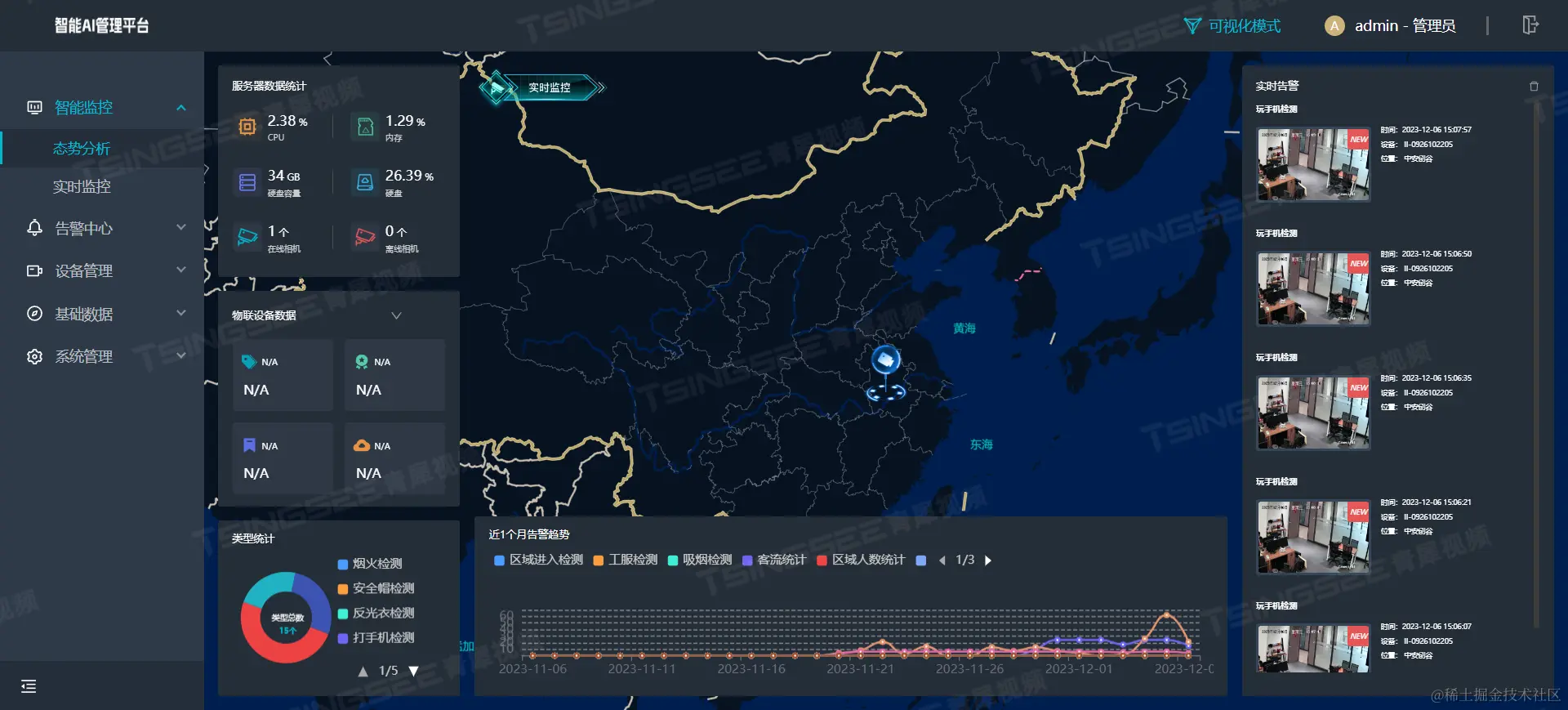Screen dimensions: 1568x710
Task: Click the 告警中心 bell icon
Action: point(34,228)
